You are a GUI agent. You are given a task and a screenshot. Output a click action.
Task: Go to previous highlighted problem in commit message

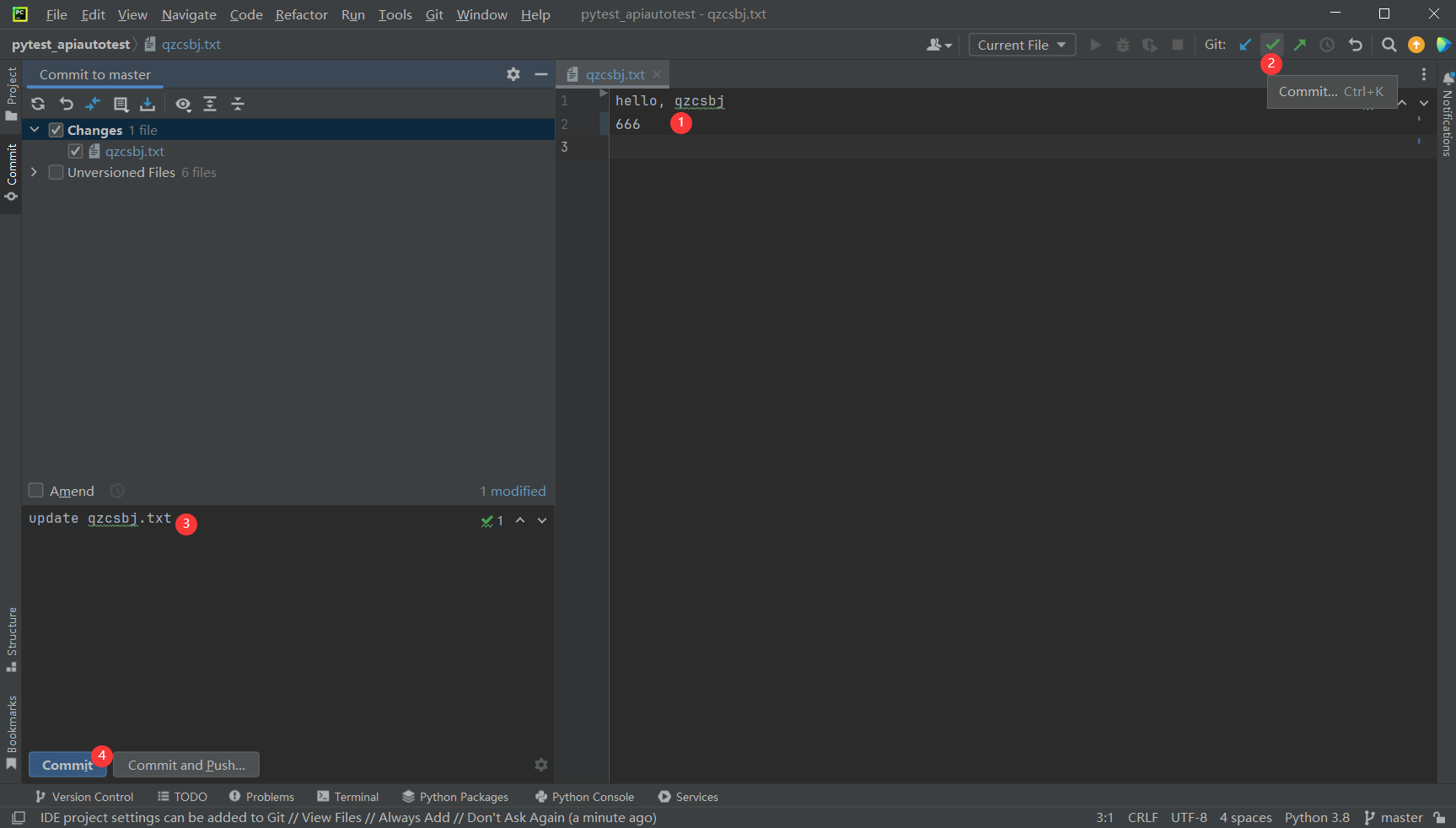click(x=520, y=520)
